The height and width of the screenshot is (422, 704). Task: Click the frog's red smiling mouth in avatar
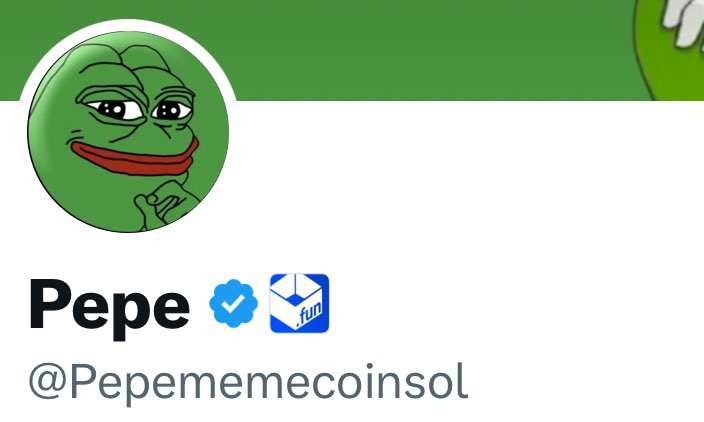point(135,157)
